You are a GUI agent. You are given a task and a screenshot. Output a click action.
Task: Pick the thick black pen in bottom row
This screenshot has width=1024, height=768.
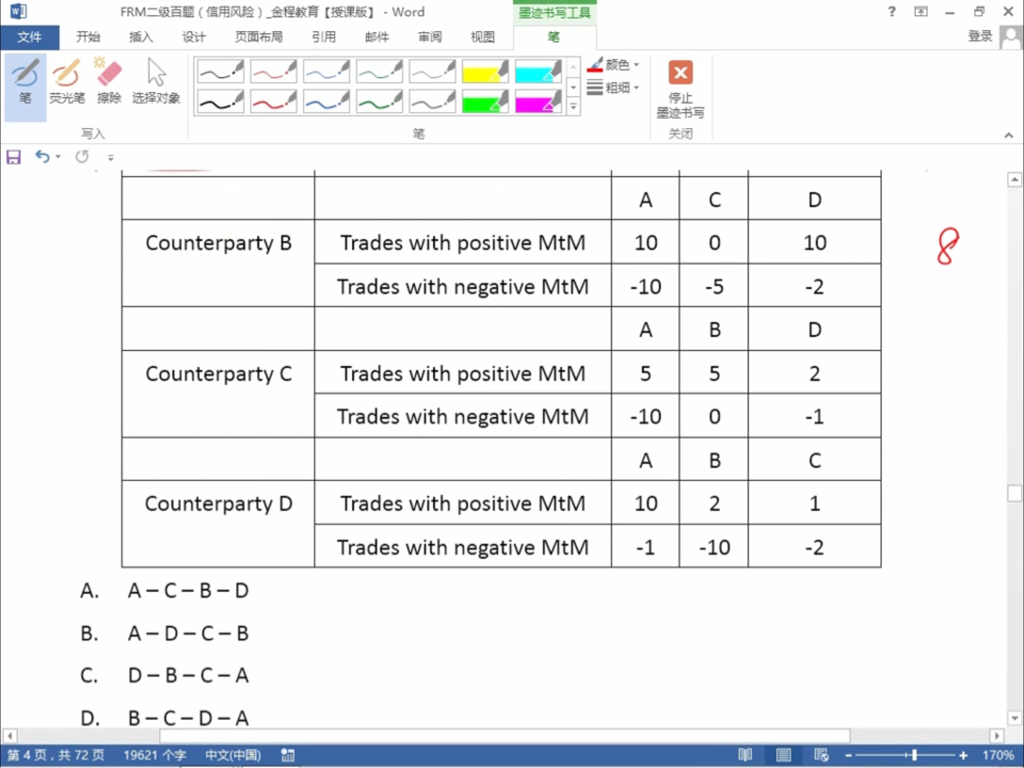pos(221,102)
